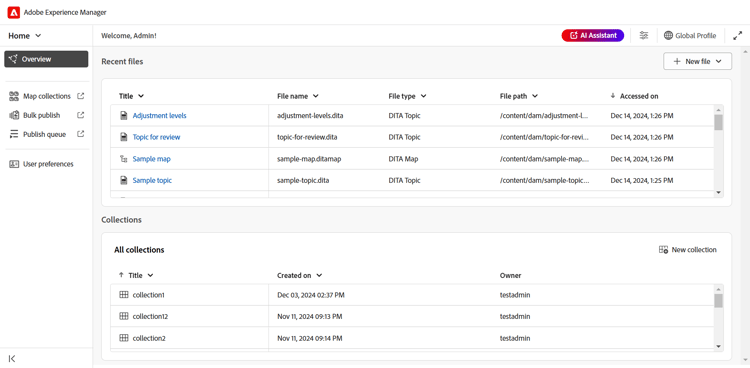Click the Global Profile globe icon
Image resolution: width=750 pixels, height=368 pixels.
(668, 35)
